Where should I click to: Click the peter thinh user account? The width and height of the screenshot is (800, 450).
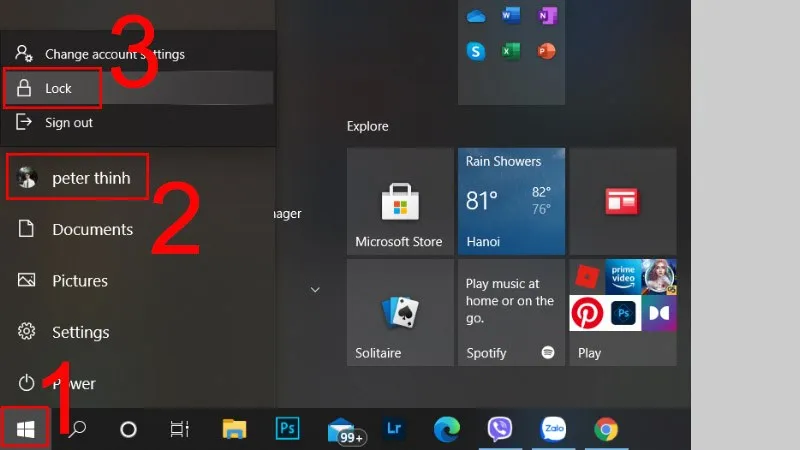click(90, 178)
